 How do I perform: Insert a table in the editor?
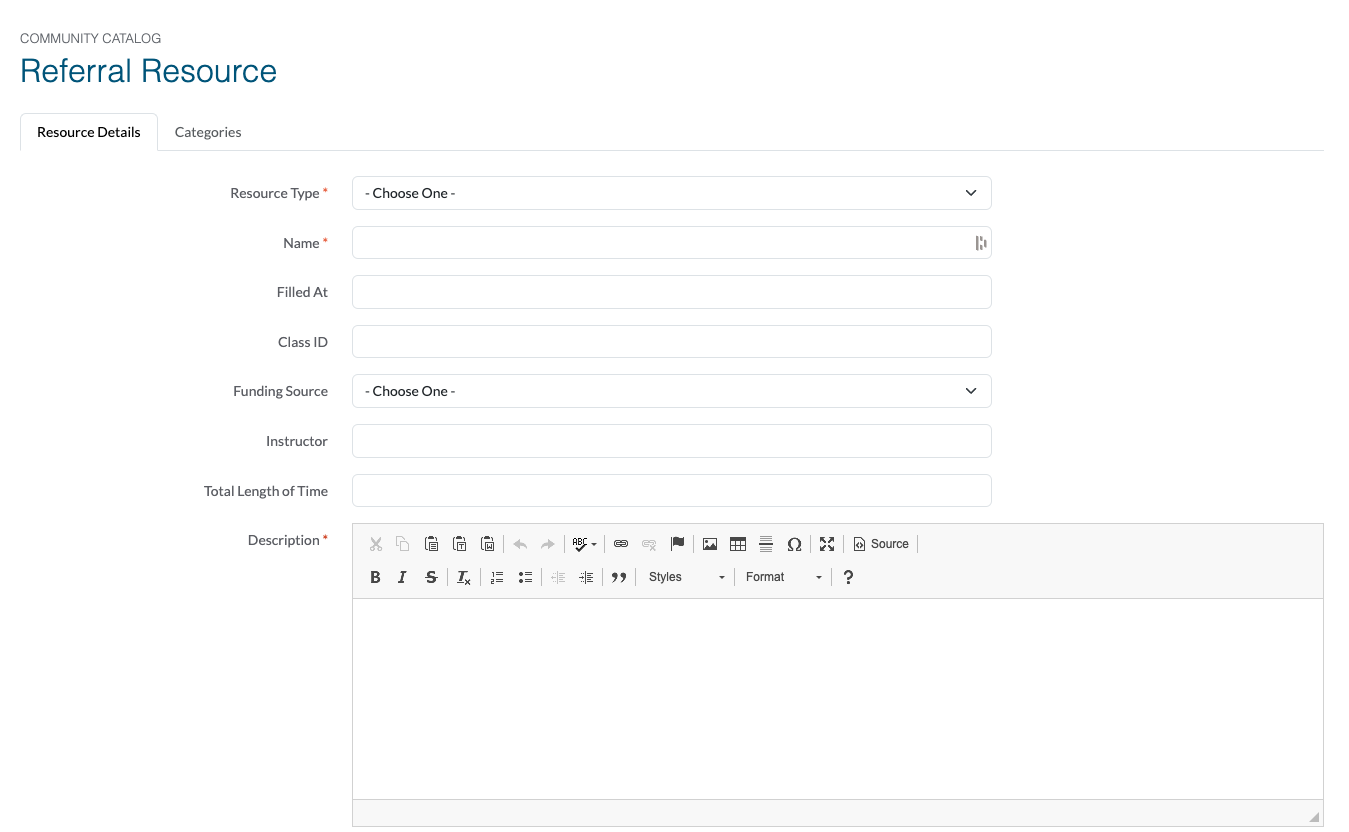point(738,544)
